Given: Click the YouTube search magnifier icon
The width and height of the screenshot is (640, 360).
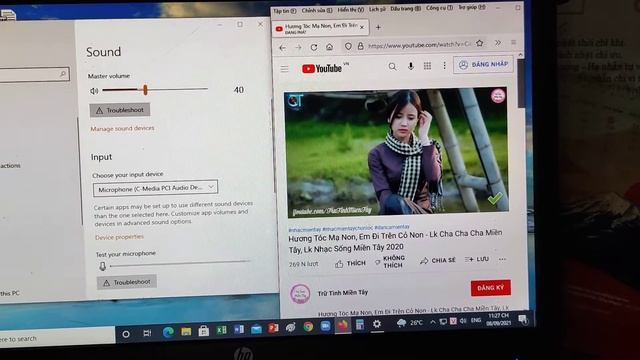Looking at the screenshot, I should tap(392, 67).
